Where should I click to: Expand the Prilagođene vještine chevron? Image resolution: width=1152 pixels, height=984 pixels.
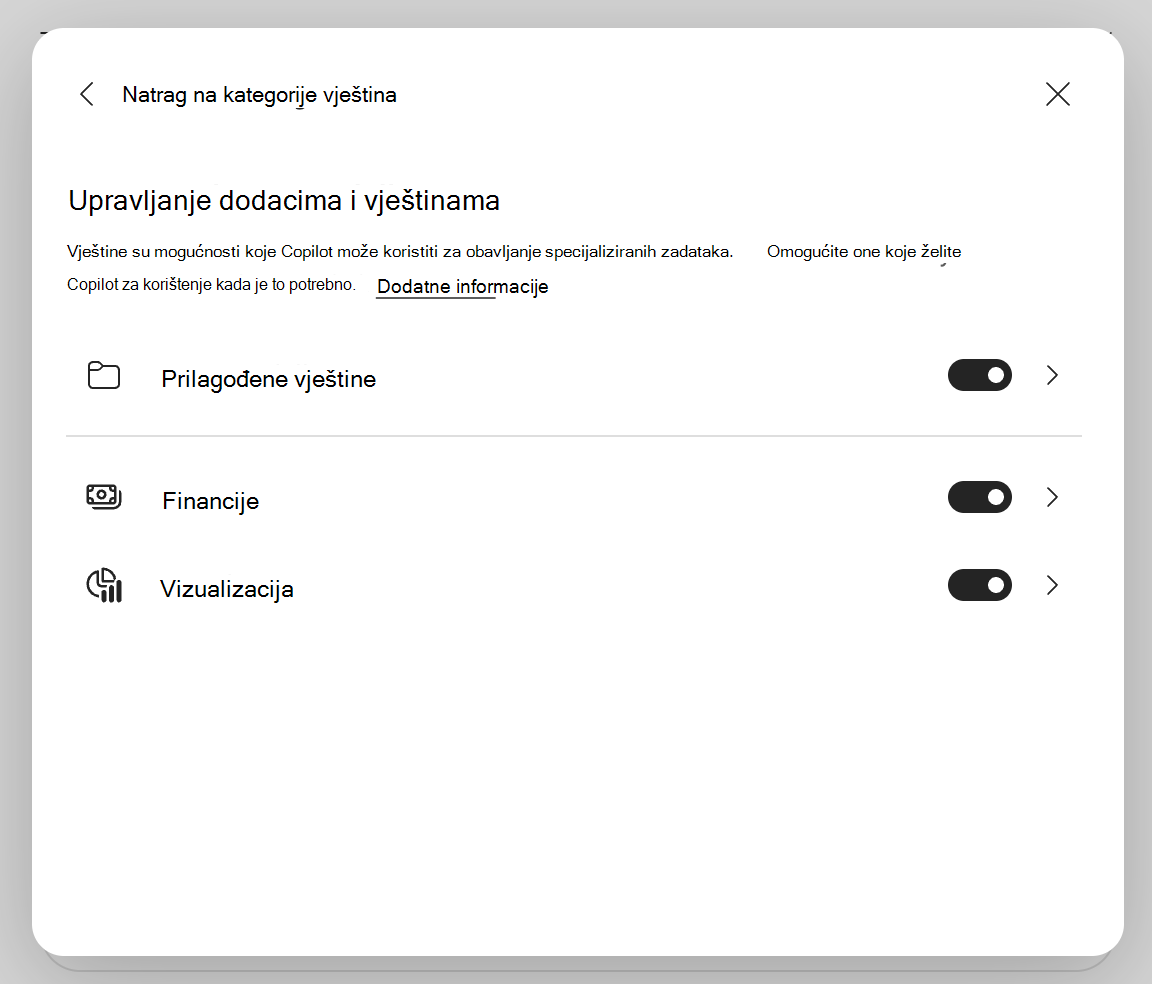click(x=1052, y=376)
